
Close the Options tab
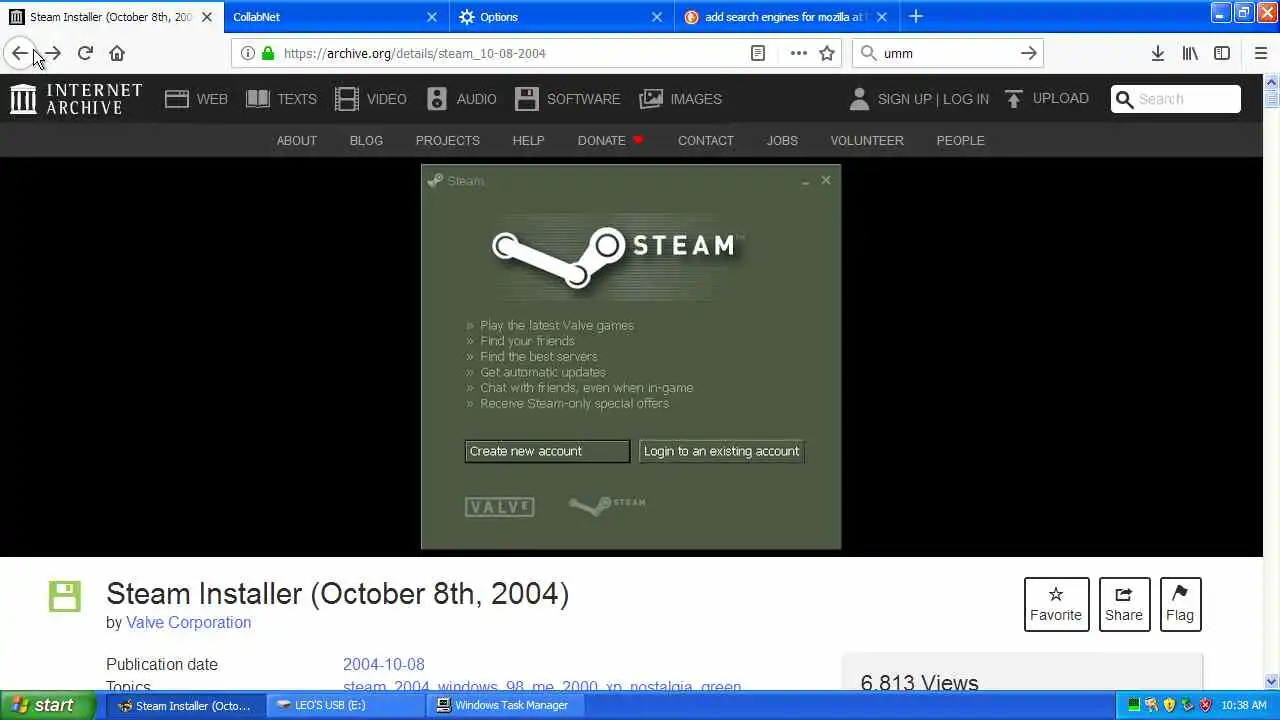click(x=657, y=16)
